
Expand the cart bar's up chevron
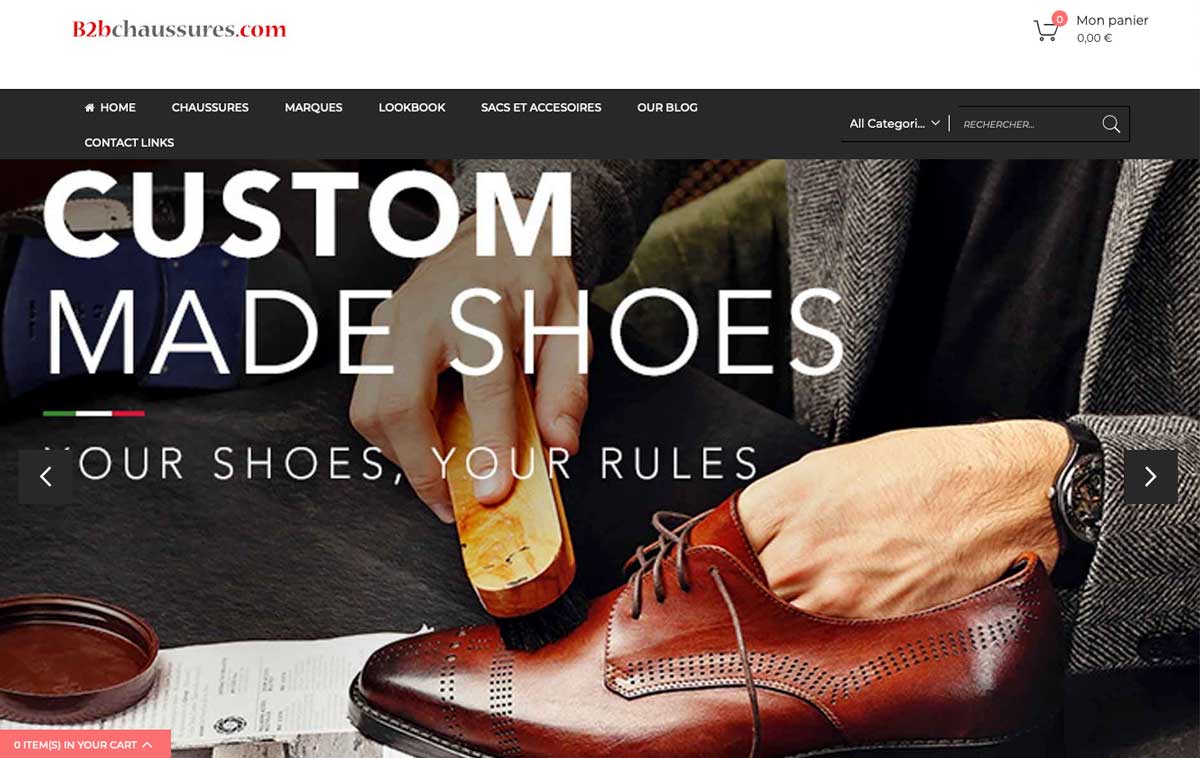(147, 744)
